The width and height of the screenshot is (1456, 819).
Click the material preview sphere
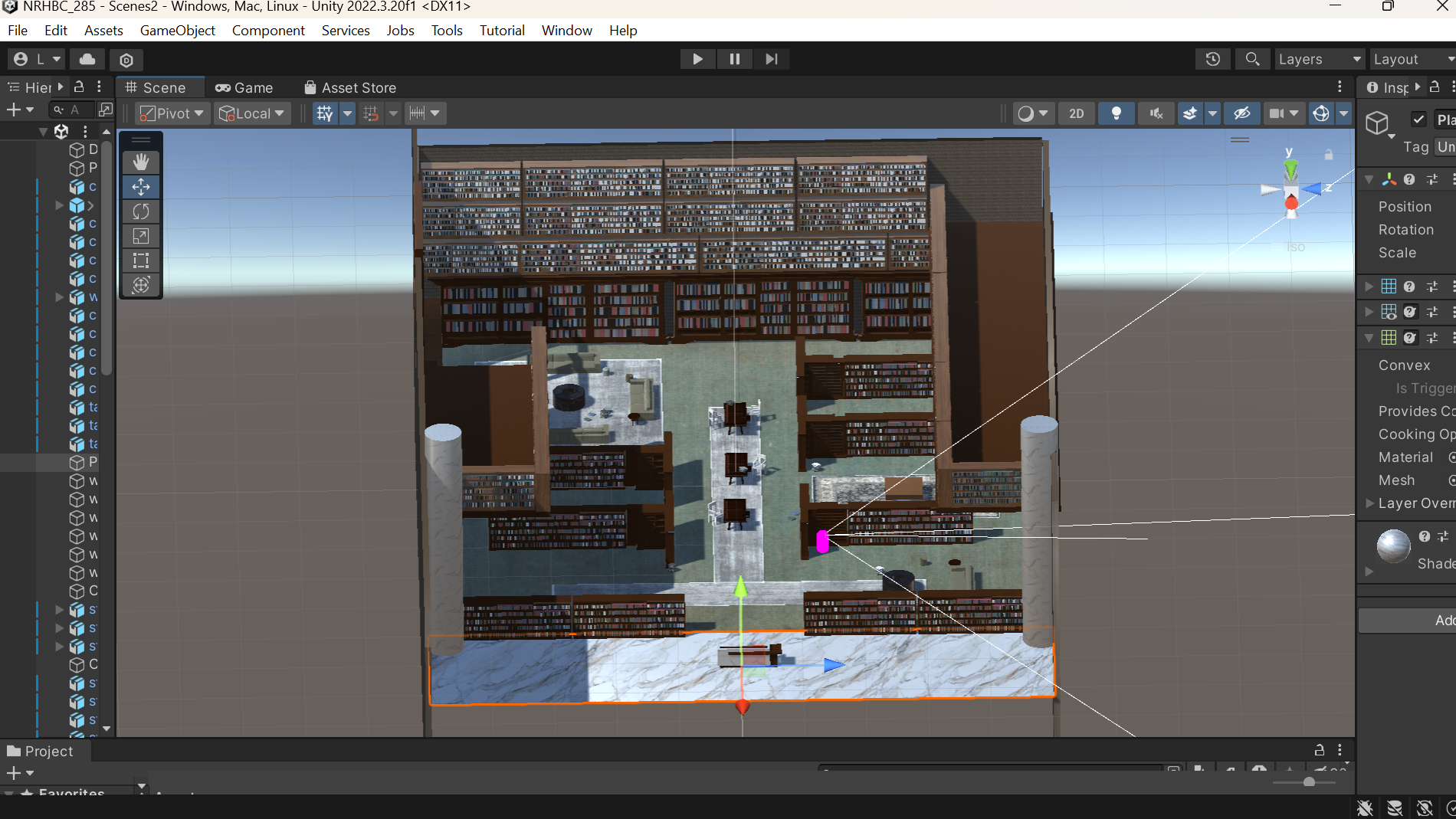point(1393,546)
